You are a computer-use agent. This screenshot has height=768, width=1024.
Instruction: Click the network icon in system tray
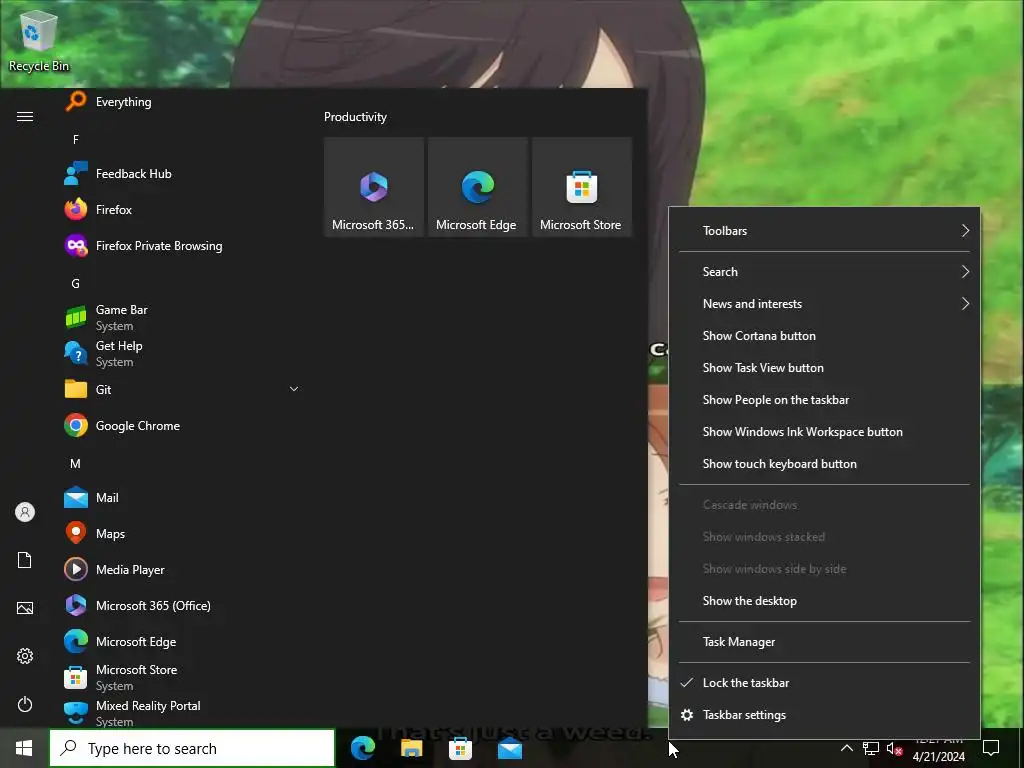coord(871,748)
